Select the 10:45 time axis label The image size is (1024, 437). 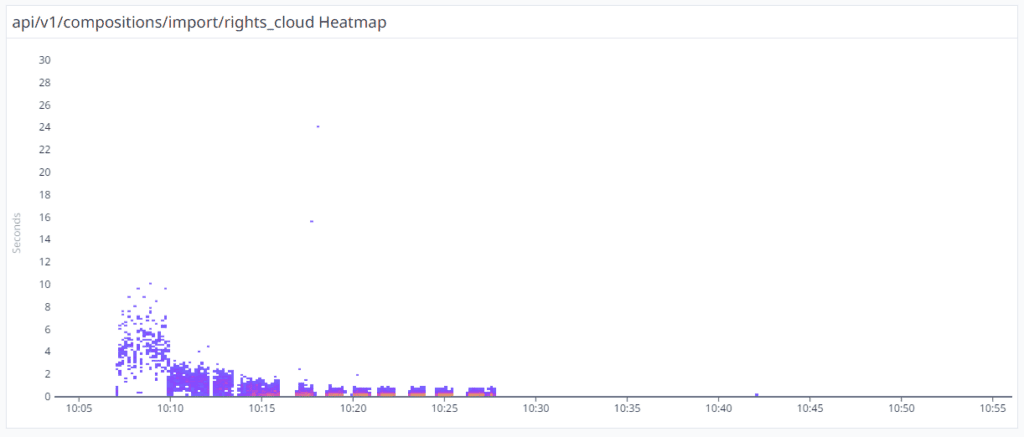pyautogui.click(x=810, y=409)
